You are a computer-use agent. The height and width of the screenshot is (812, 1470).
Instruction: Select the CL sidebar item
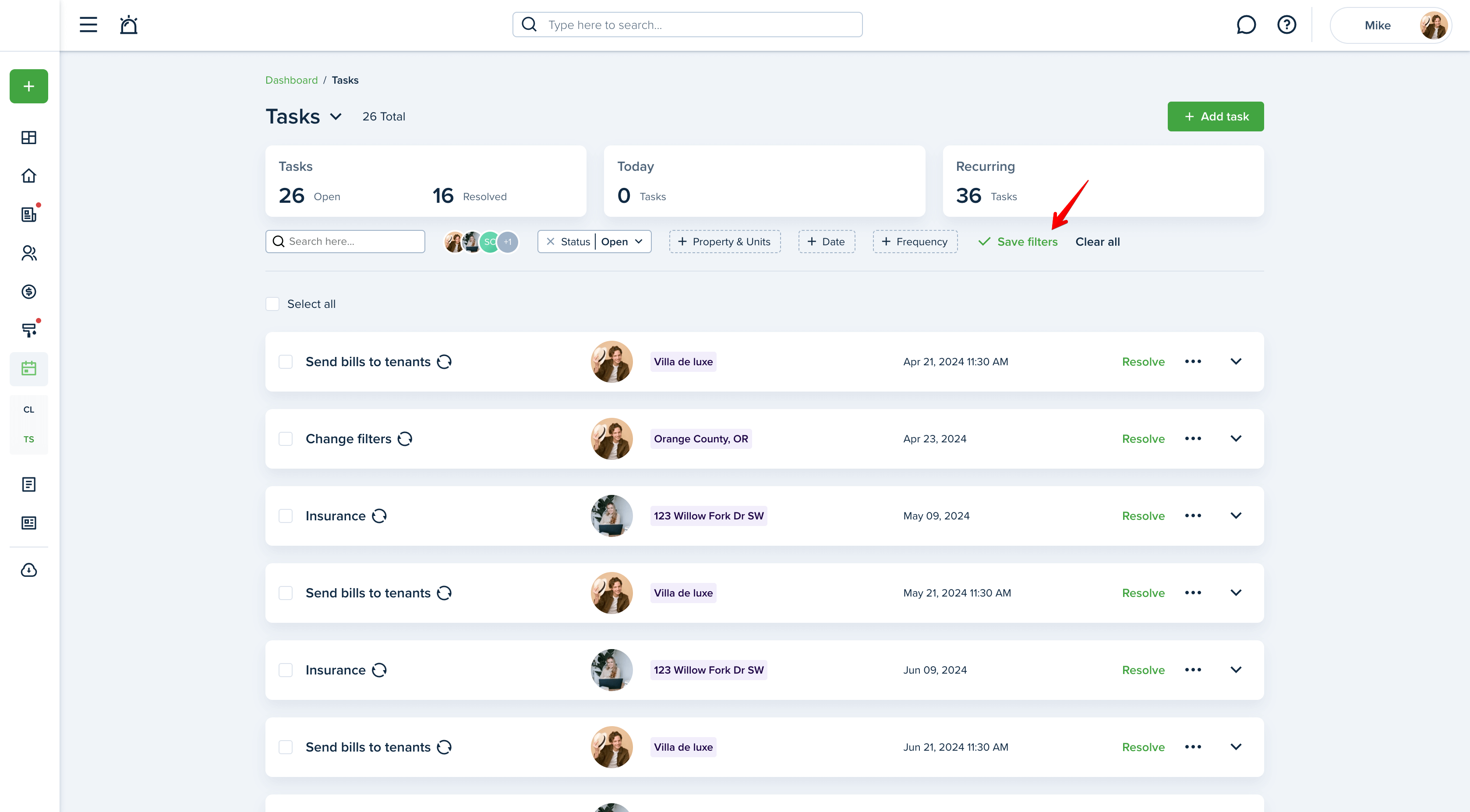click(28, 409)
